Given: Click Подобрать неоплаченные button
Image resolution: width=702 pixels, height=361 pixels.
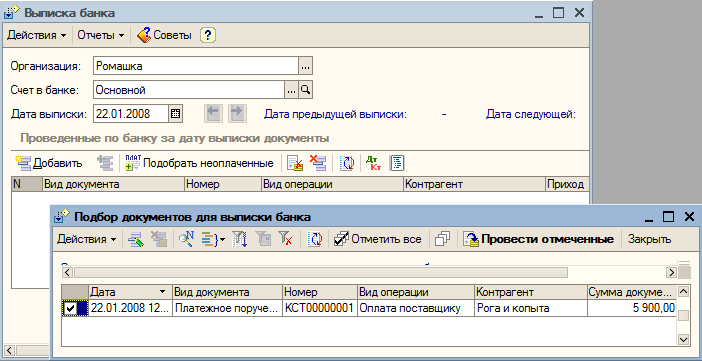Looking at the screenshot, I should (x=199, y=163).
